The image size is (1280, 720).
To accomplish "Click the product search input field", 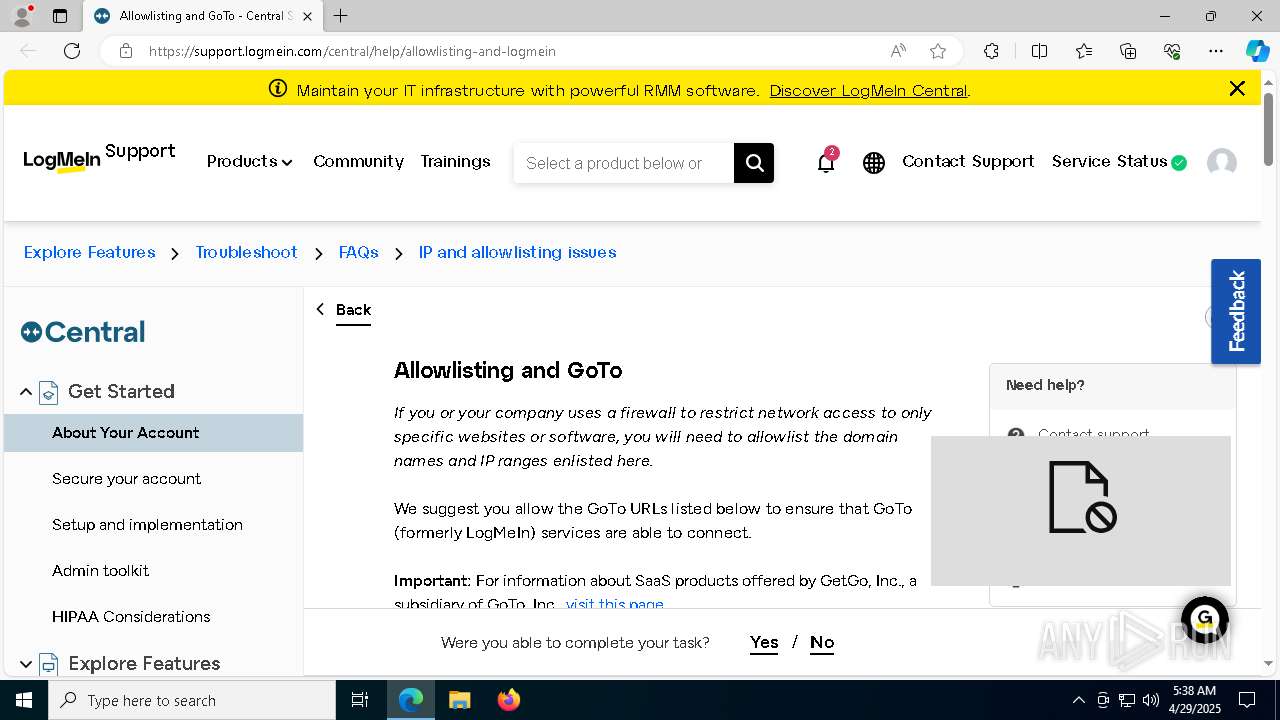I will (x=623, y=163).
